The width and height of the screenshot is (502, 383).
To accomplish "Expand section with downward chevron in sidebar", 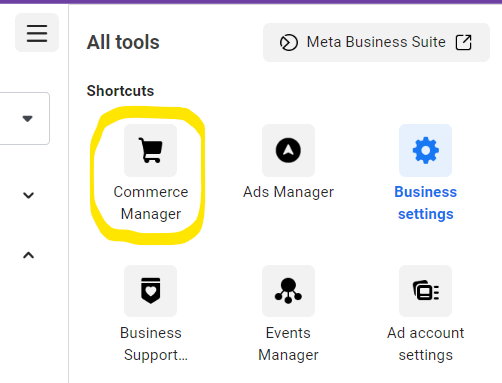I will pyautogui.click(x=29, y=195).
